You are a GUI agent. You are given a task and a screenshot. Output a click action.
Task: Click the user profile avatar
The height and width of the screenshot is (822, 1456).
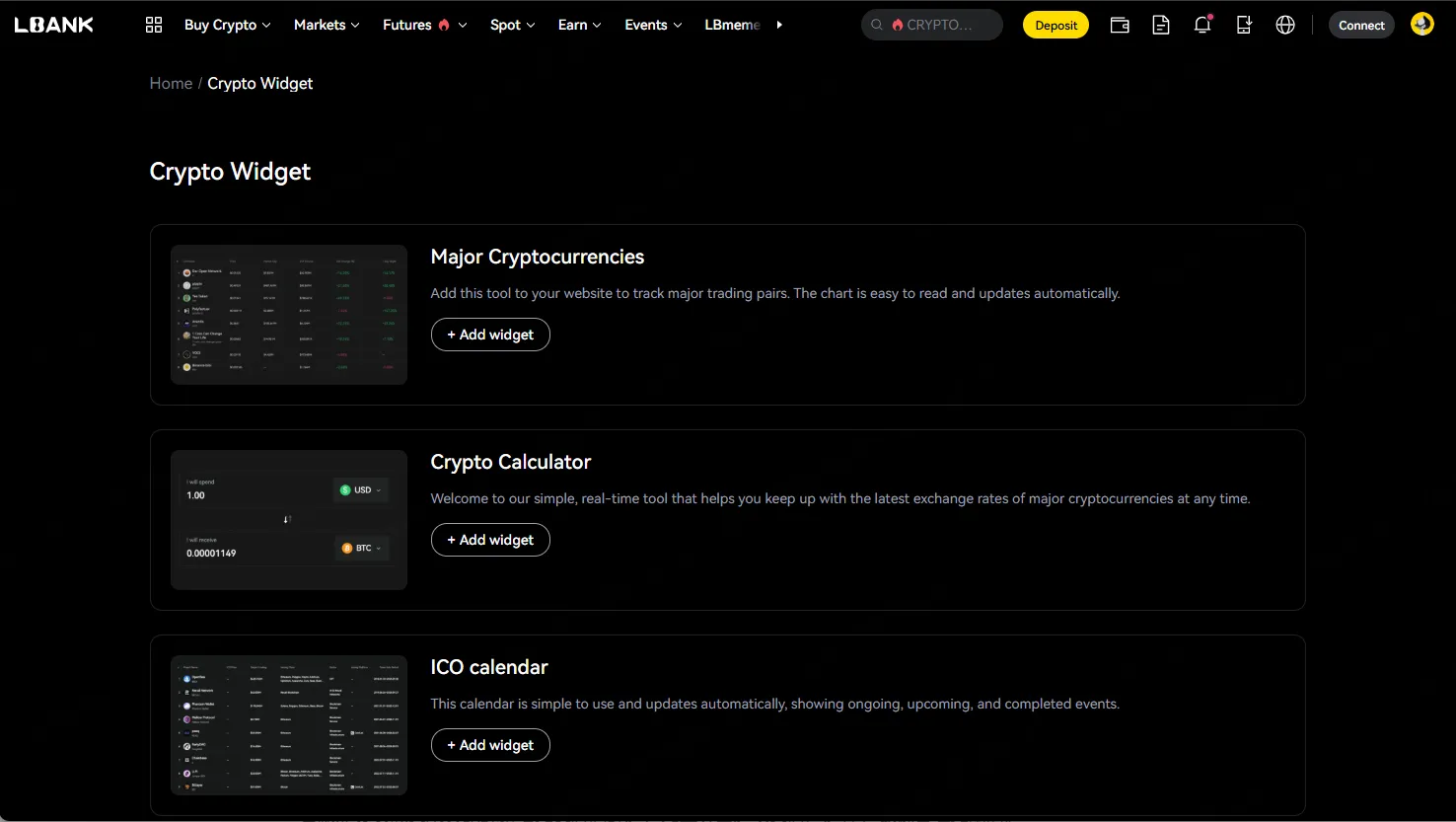pyautogui.click(x=1421, y=25)
